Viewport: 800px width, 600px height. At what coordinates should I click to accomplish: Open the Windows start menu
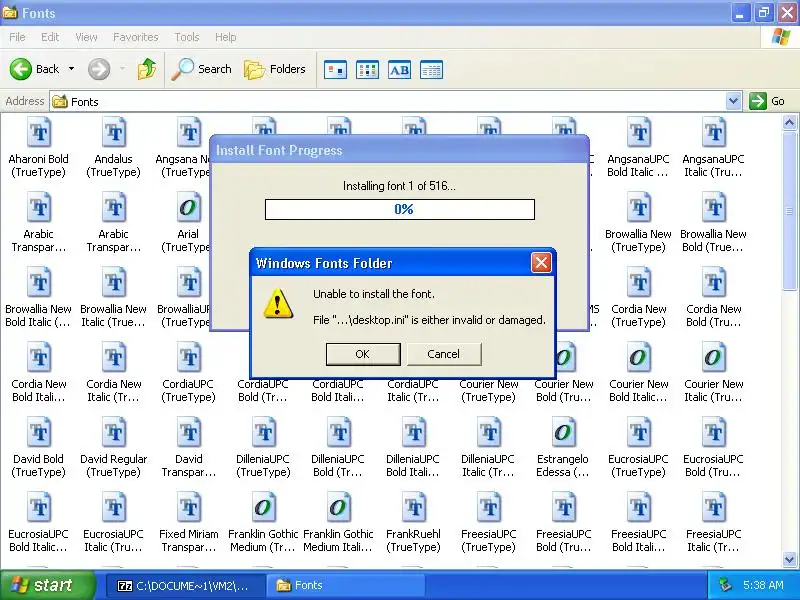[x=46, y=585]
